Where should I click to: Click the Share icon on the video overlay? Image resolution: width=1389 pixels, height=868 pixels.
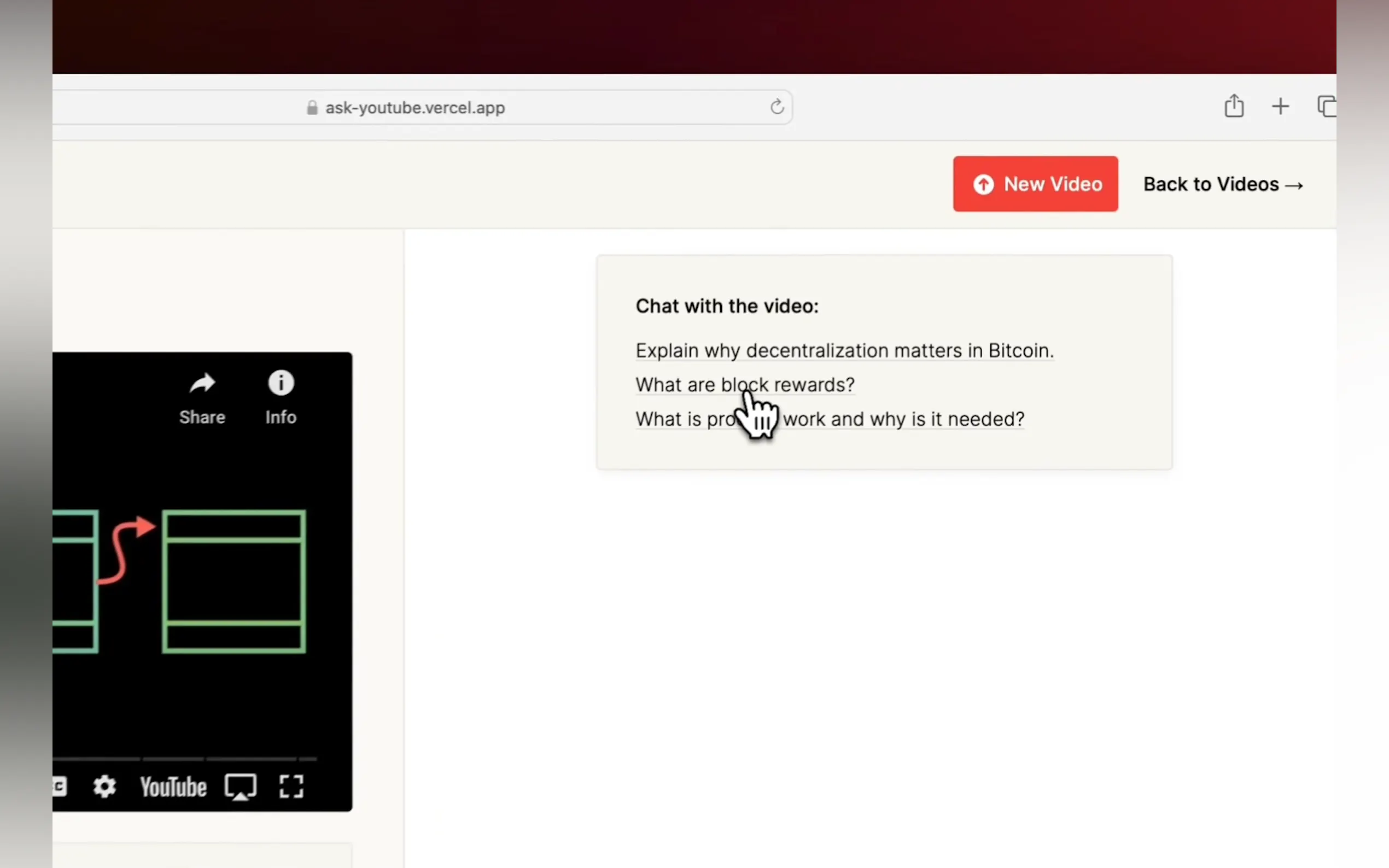point(202,384)
